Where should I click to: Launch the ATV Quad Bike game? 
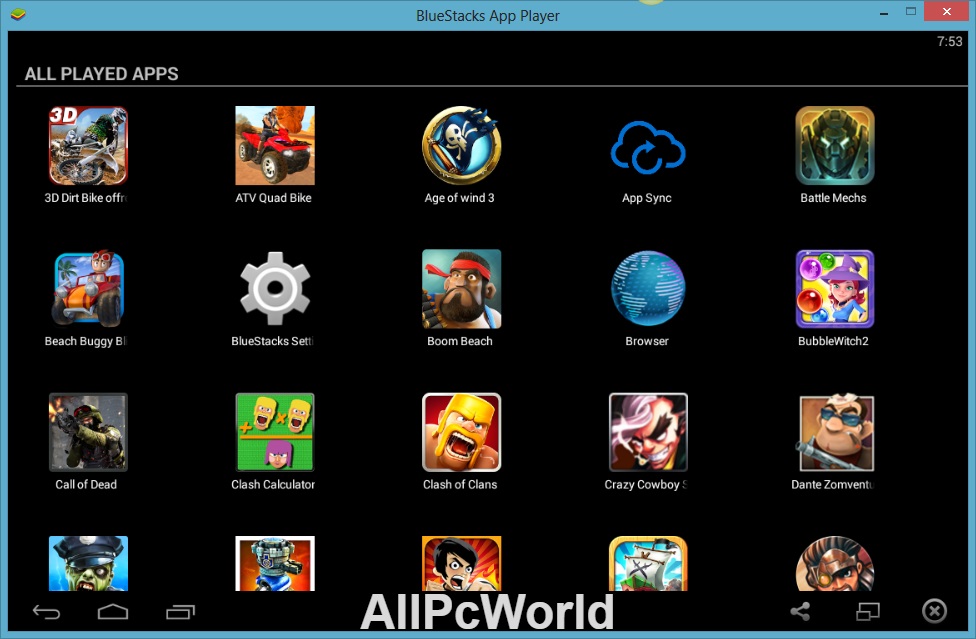[x=274, y=146]
